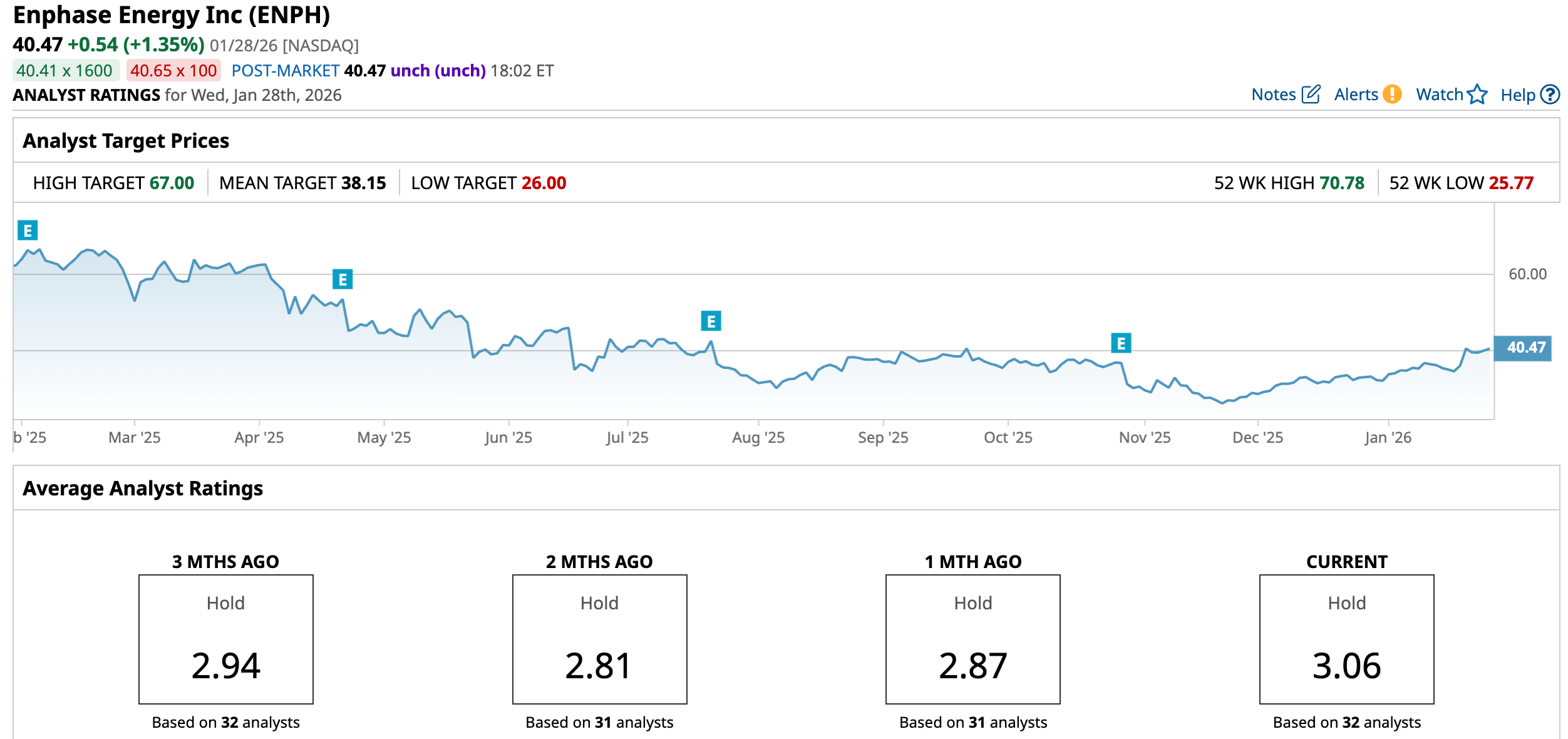Click the Help question mark icon

[x=1550, y=95]
